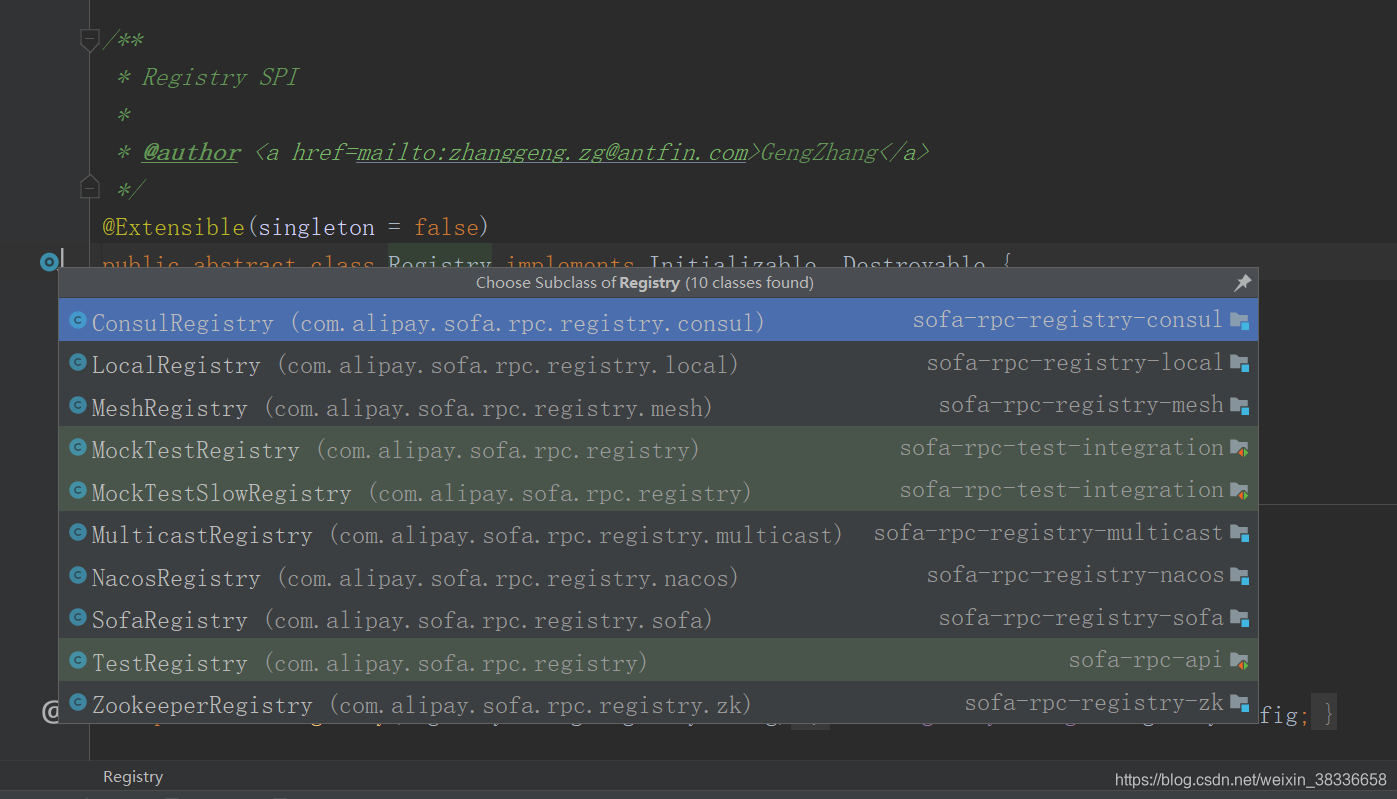The image size is (1397, 799).
Task: Click the sofa-rpc-registry-consul module name
Action: click(1068, 320)
